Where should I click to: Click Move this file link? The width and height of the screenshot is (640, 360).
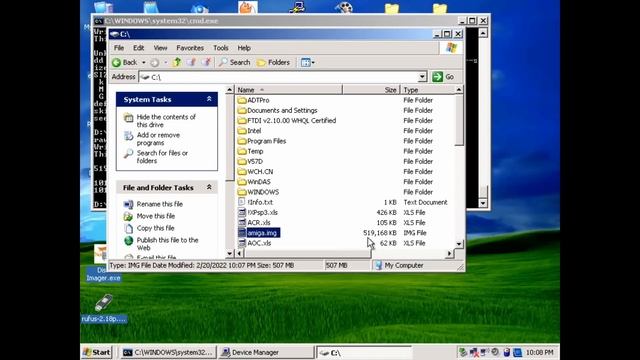coord(156,216)
